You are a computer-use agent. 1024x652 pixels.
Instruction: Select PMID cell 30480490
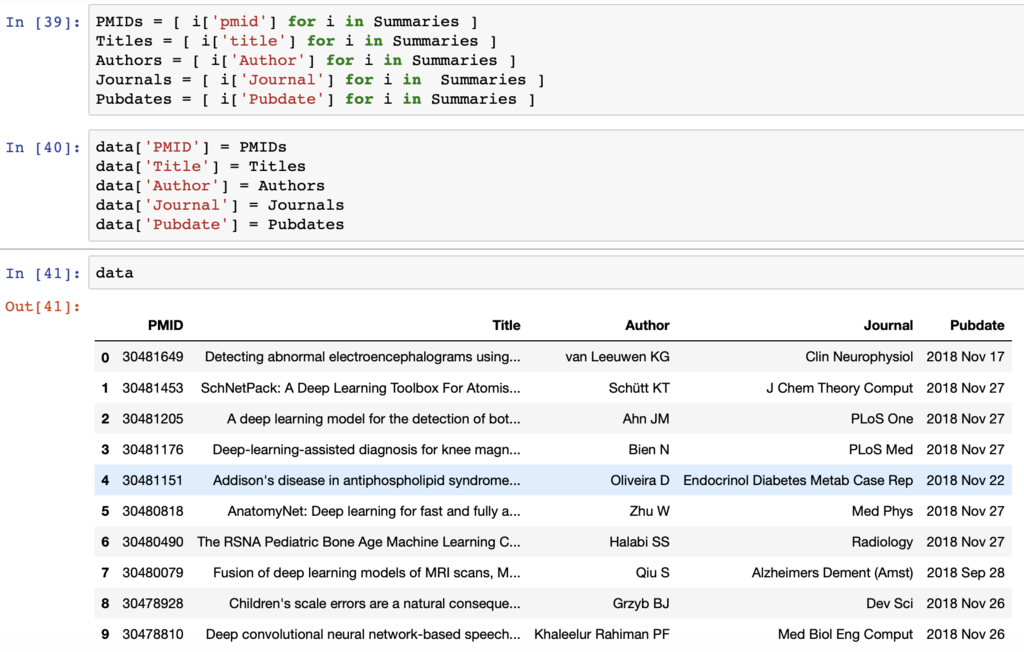[153, 542]
